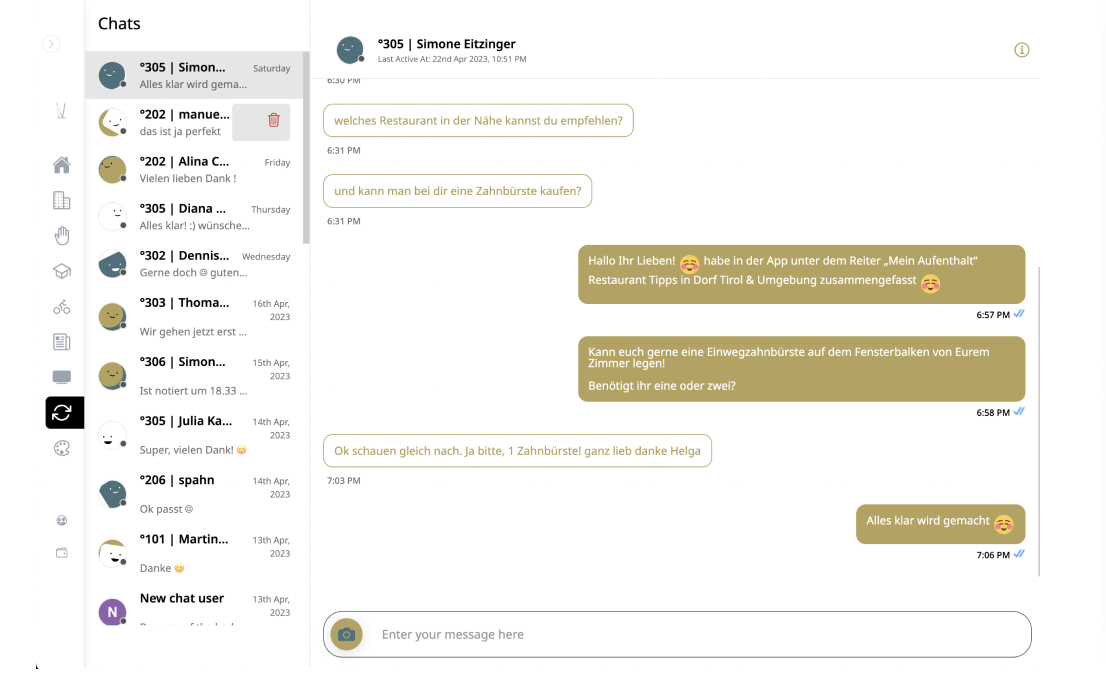Click the newspaper icon in sidebar
Screen dimensions: 1106x691
click(62, 342)
